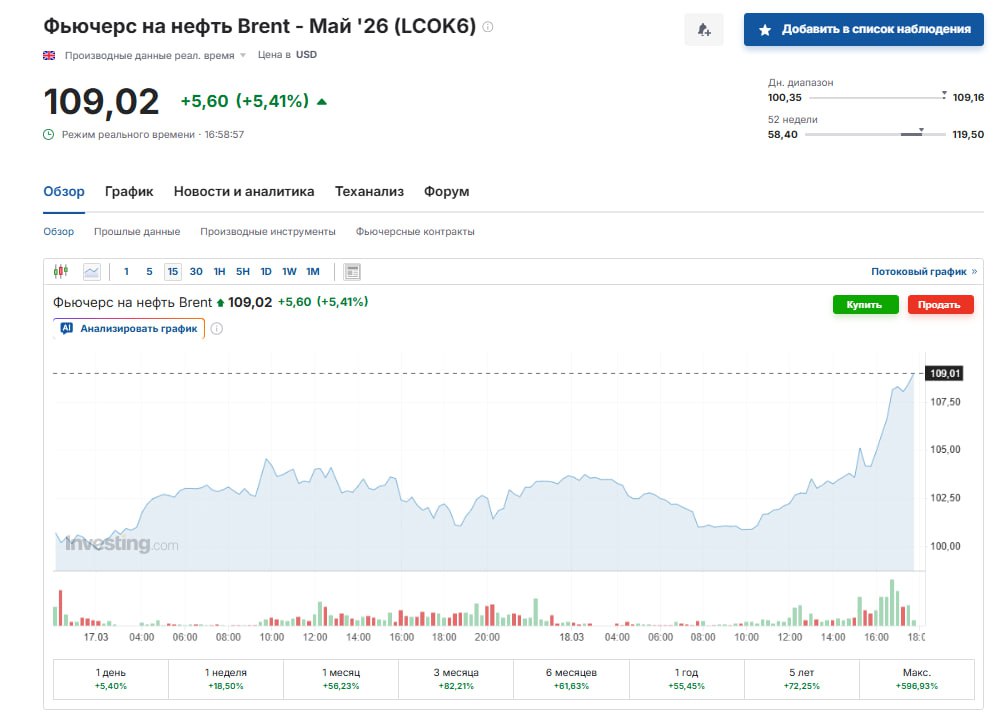The height and width of the screenshot is (718, 1008).
Task: Click Добавить в список наблюдения button
Action: pyautogui.click(x=864, y=30)
